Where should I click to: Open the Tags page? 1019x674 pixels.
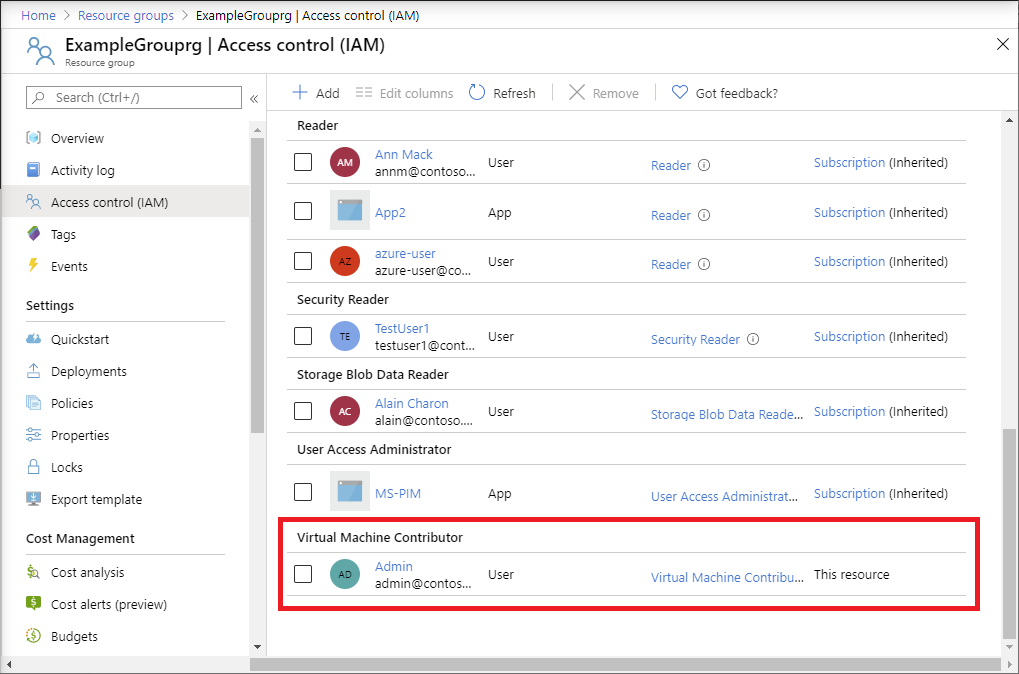(x=63, y=234)
